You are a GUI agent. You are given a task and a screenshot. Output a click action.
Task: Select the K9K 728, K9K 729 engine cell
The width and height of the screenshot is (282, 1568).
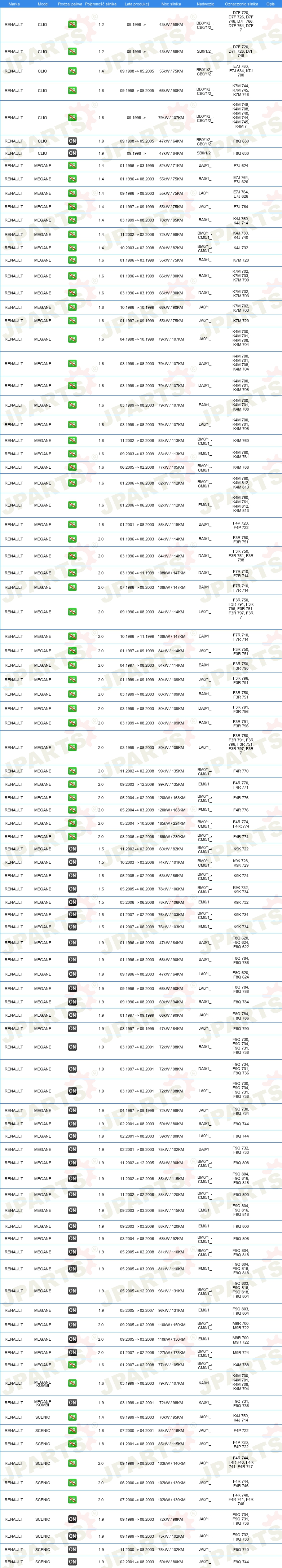coord(241,863)
